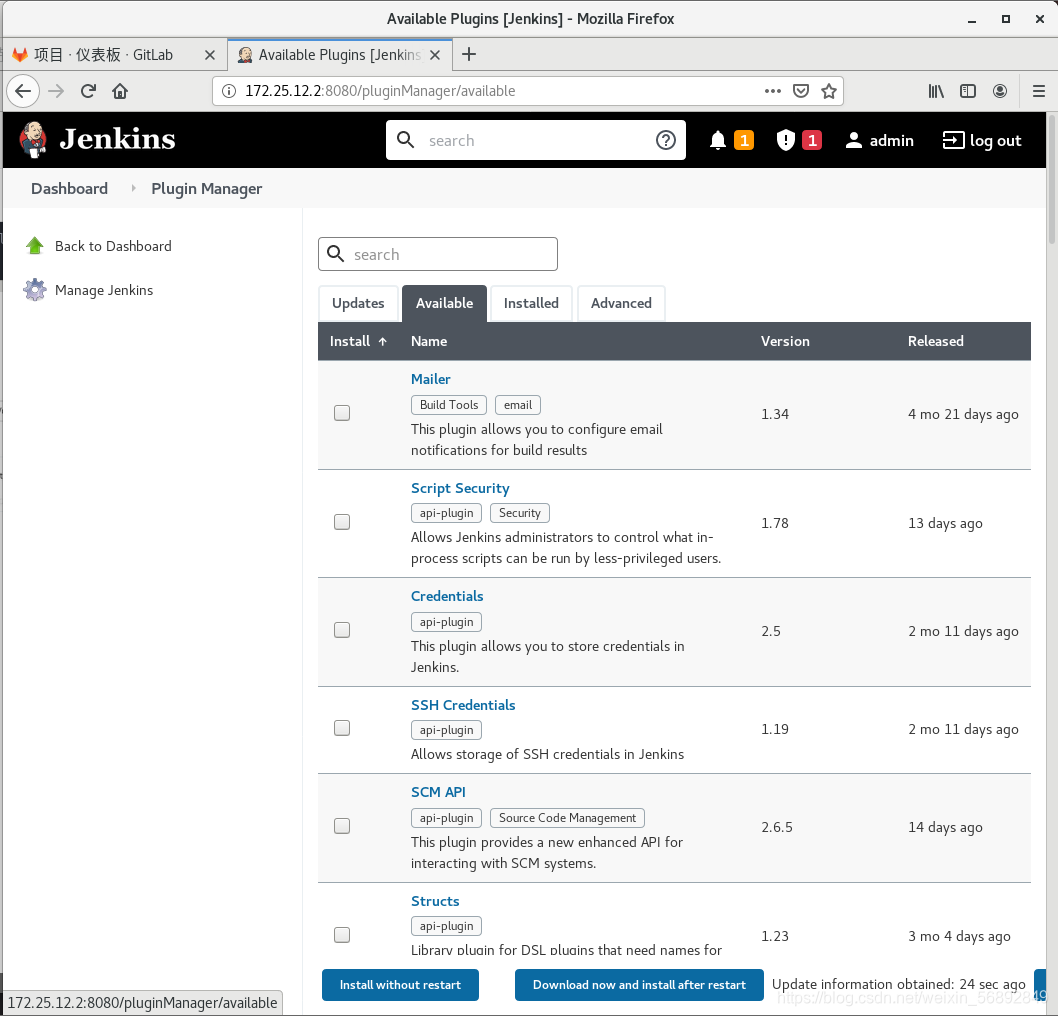Open Firefox library icon
Image resolution: width=1058 pixels, height=1016 pixels.
click(x=936, y=91)
